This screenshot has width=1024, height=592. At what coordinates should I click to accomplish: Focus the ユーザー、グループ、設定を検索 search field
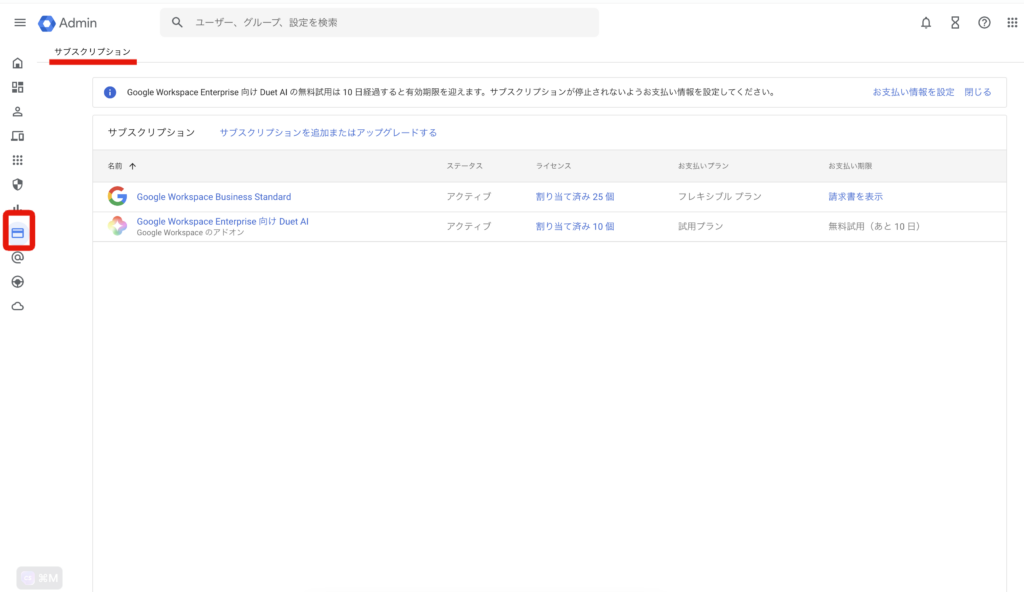[x=379, y=22]
